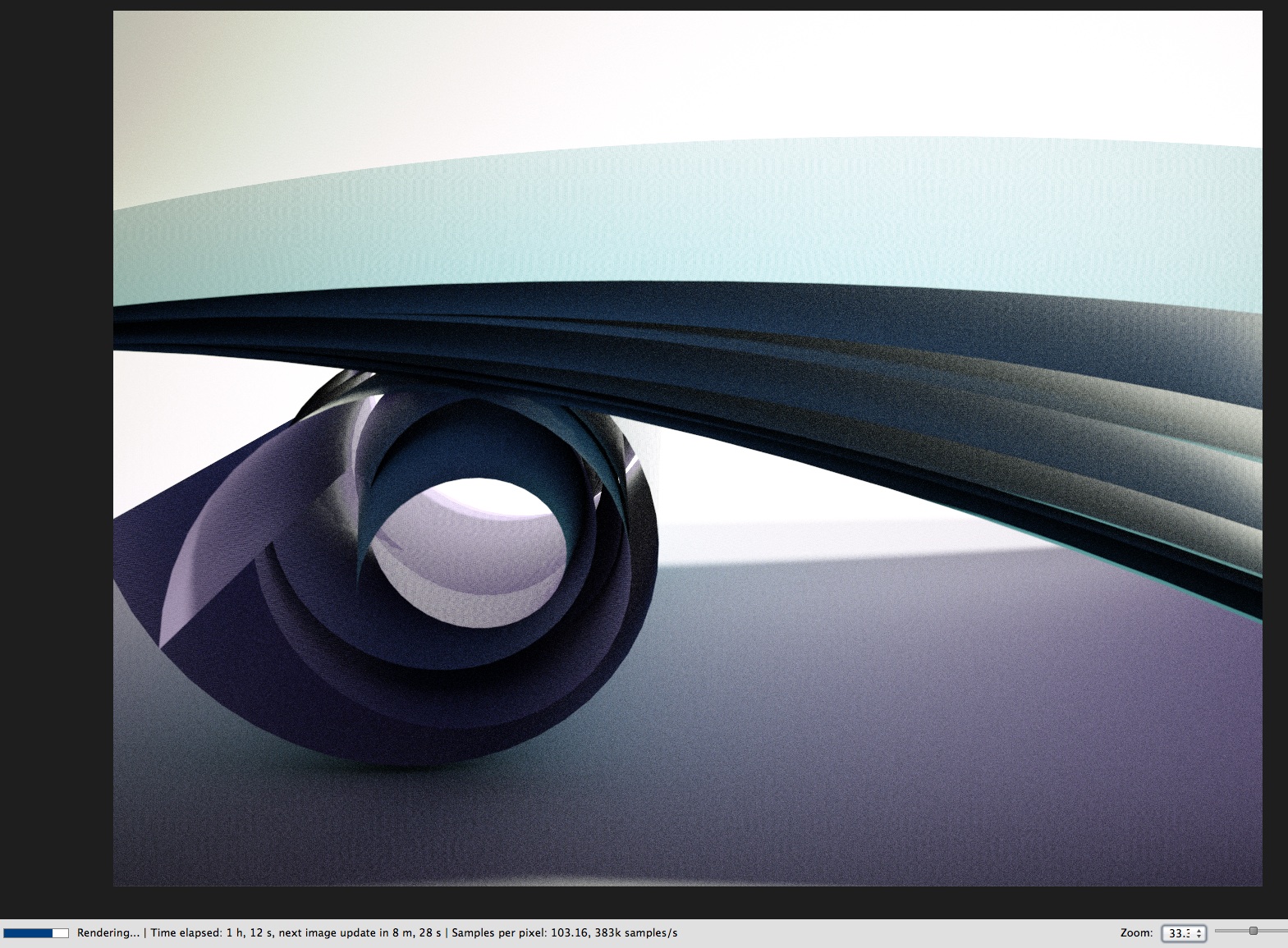Click the blue render progress bar
Viewport: 1288px width, 948px height.
click(36, 933)
